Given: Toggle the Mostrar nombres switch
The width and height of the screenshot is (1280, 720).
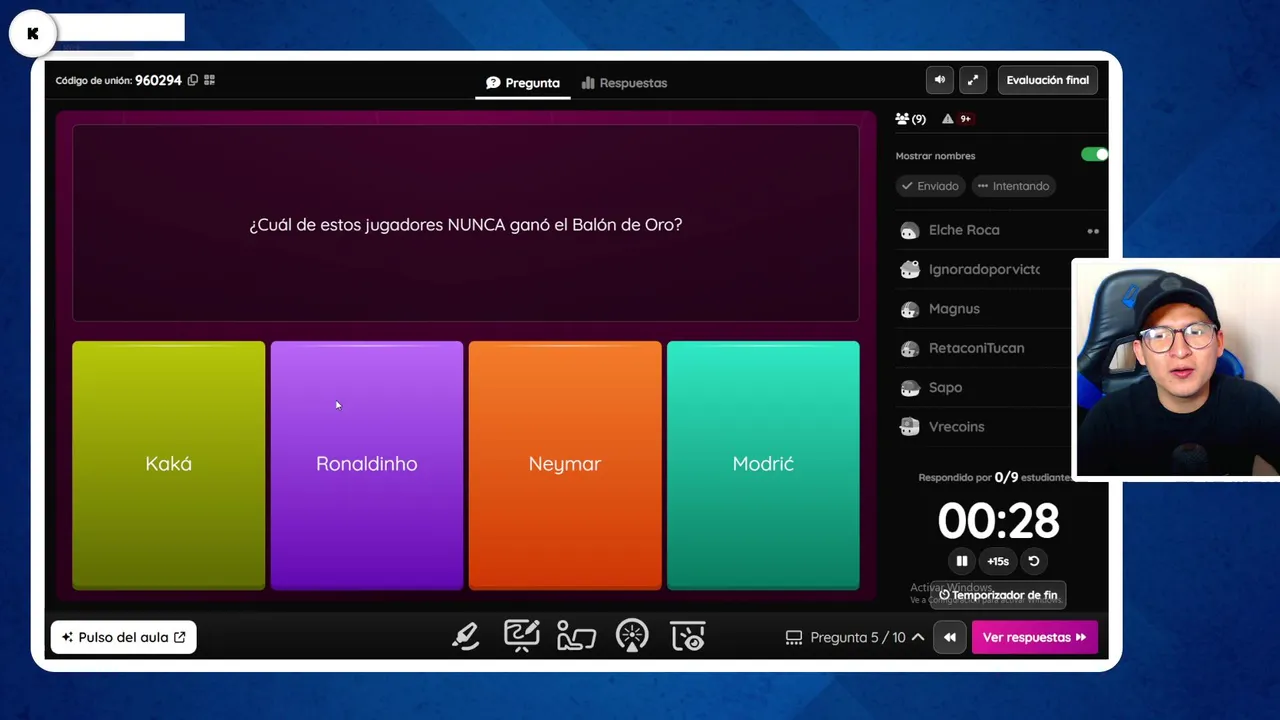Looking at the screenshot, I should point(1094,155).
